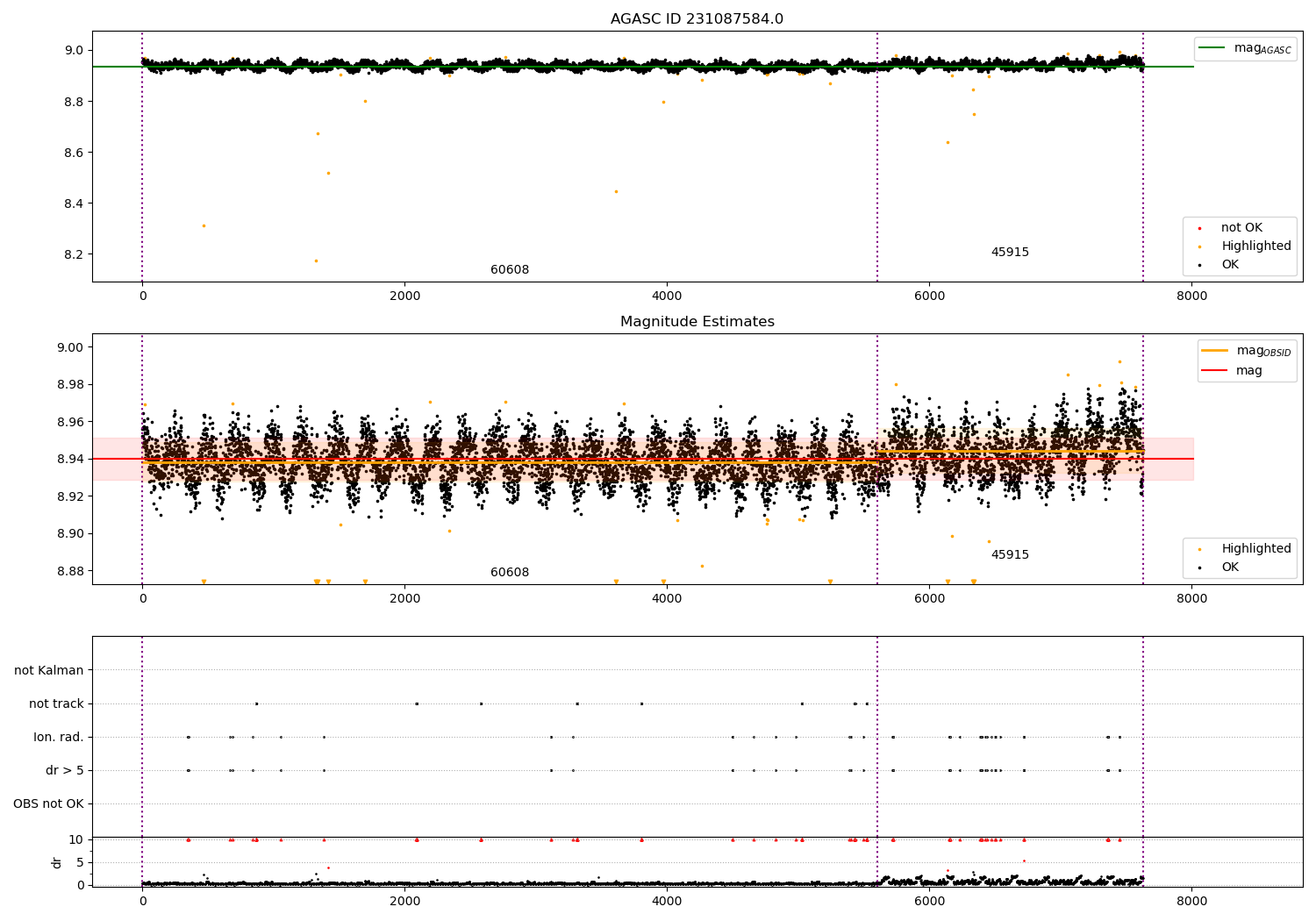
Task: Click the "2000" x-tick under the top plot
Action: (404, 296)
